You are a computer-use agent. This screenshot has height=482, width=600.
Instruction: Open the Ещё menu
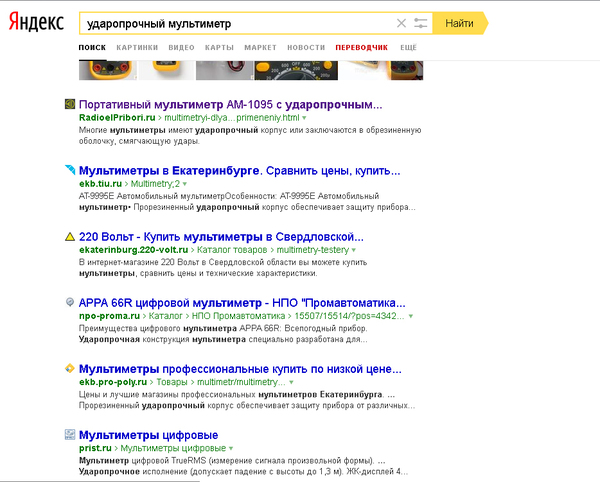(x=408, y=47)
